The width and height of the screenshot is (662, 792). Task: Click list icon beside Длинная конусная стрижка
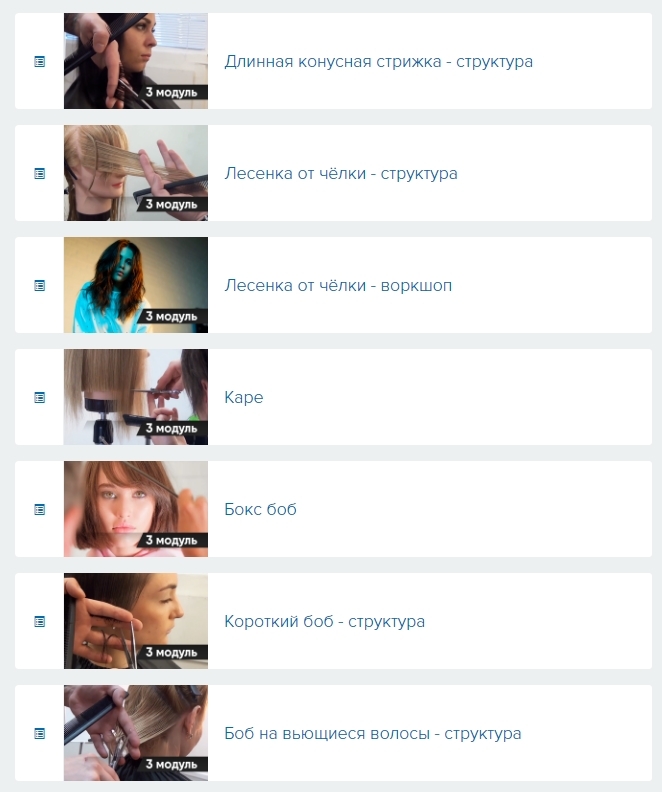pyautogui.click(x=39, y=62)
